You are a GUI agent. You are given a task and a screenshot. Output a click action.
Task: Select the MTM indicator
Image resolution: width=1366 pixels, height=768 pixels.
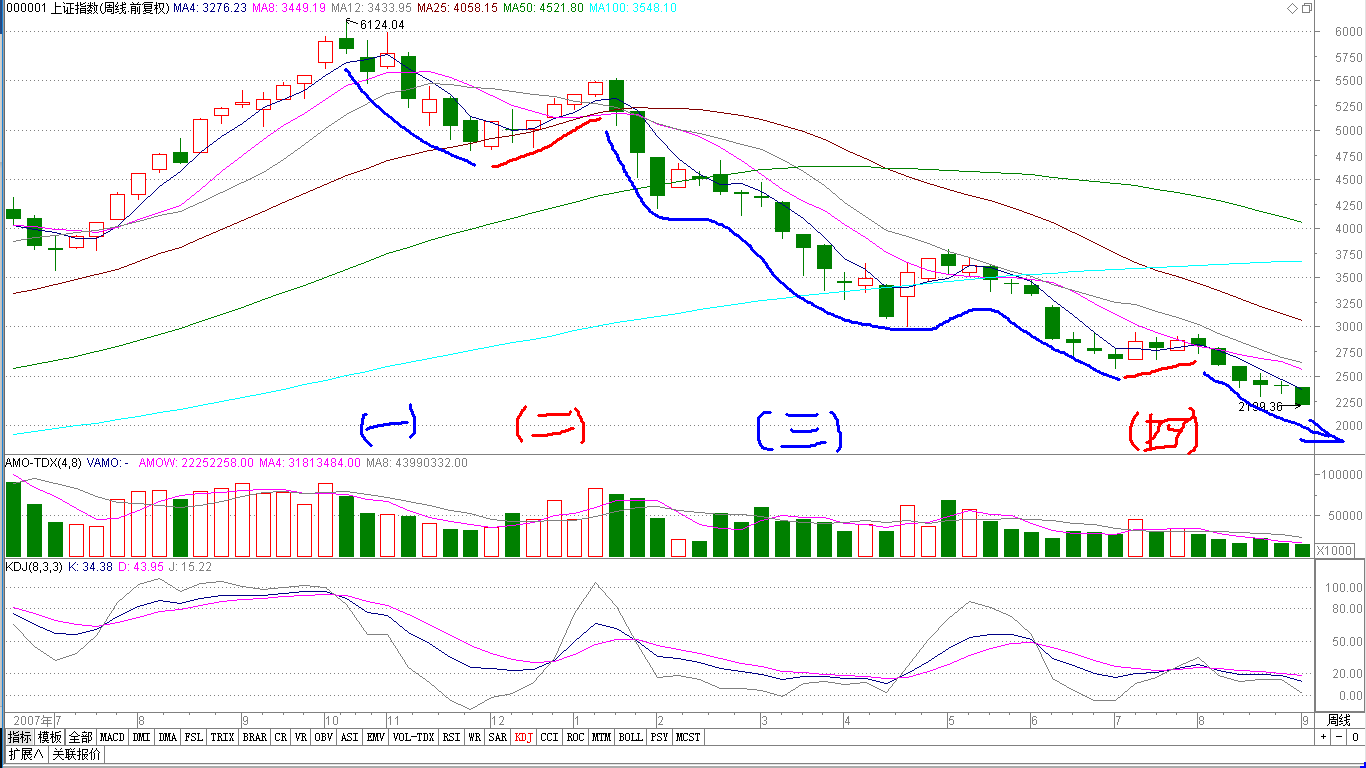(x=601, y=737)
